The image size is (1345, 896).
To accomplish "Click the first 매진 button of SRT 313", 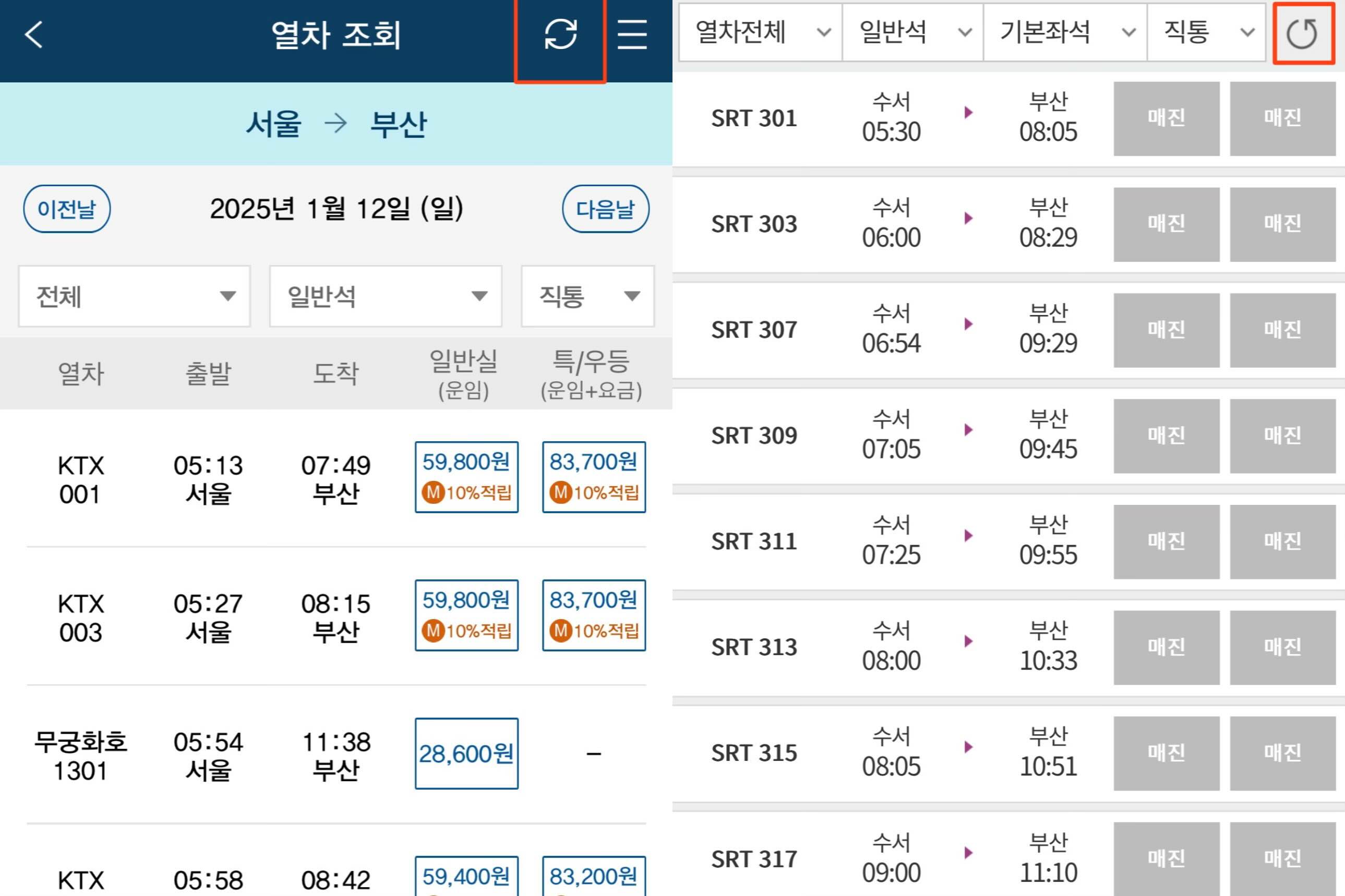I will click(x=1167, y=647).
